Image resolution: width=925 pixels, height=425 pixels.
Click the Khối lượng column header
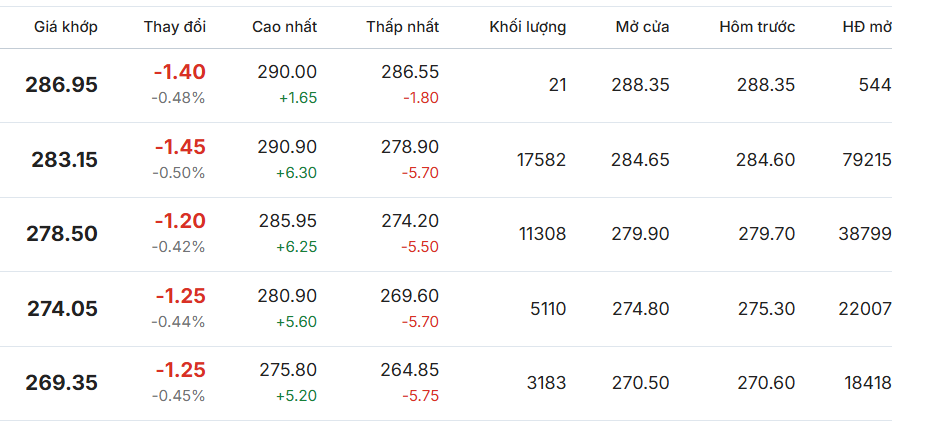point(527,27)
